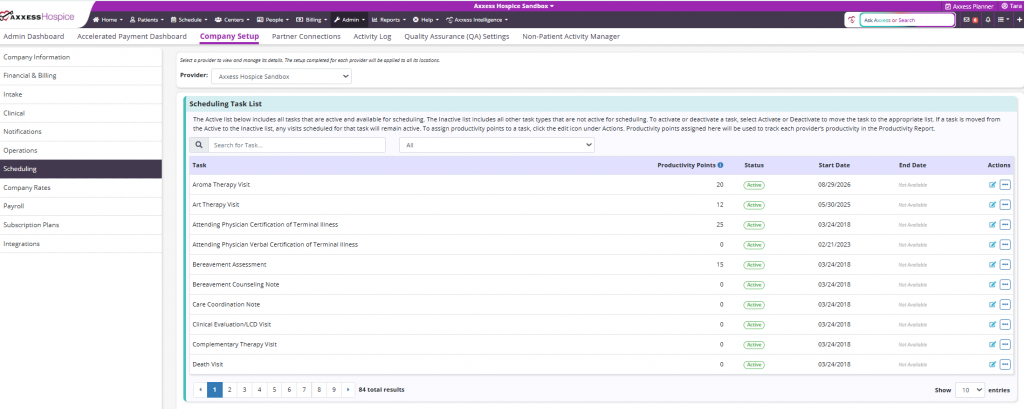Viewport: 1024px width, 409px height.
Task: Switch to the Activity Log tab
Action: [x=372, y=37]
